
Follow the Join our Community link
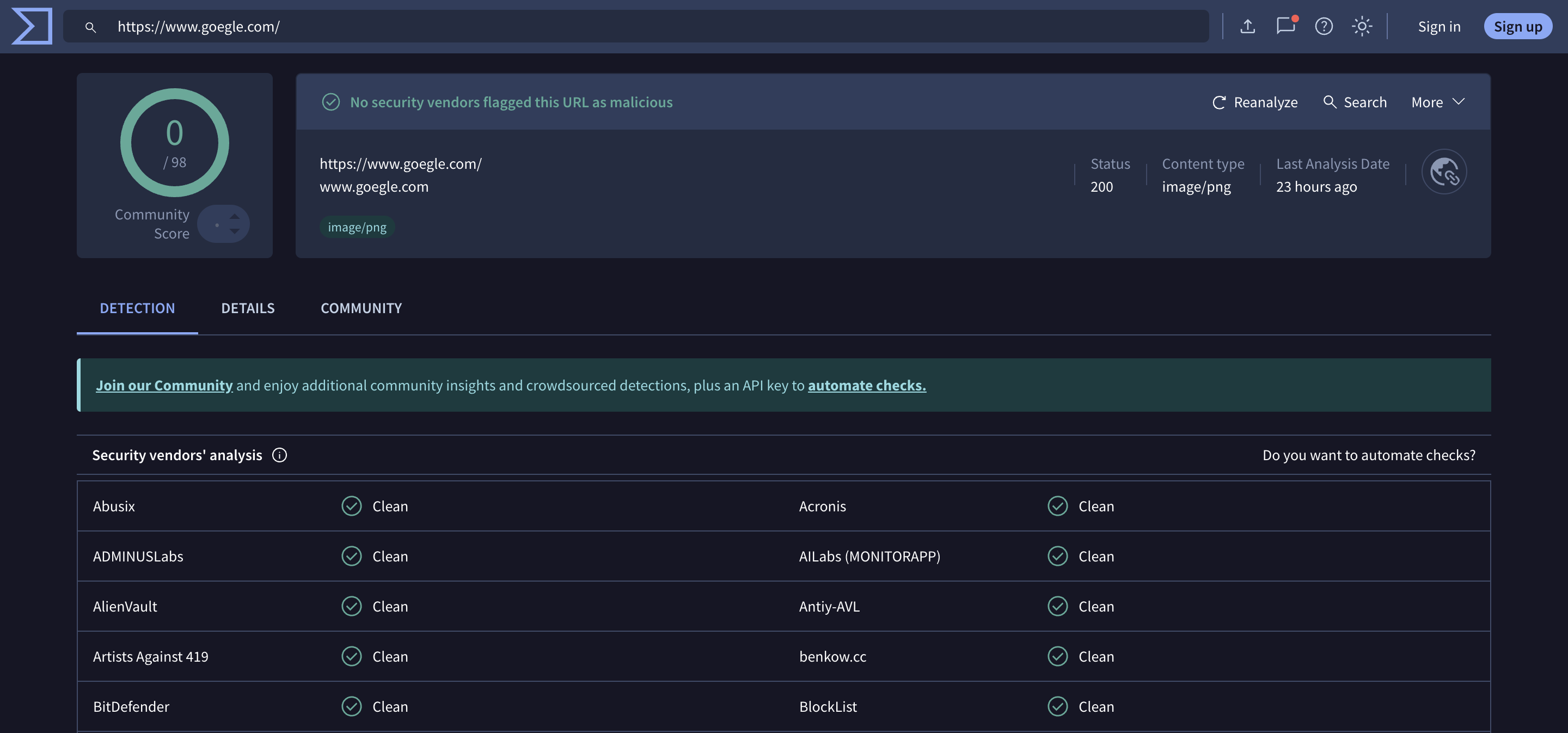tap(164, 386)
